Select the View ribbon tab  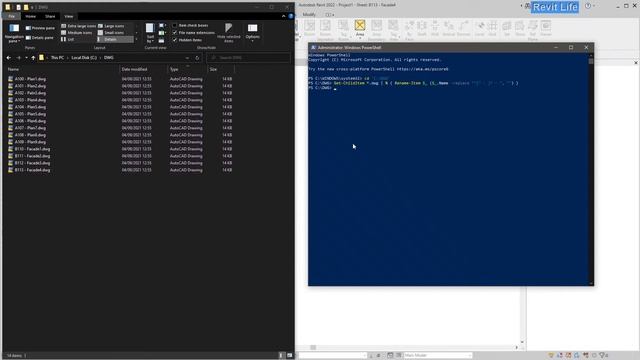69,16
